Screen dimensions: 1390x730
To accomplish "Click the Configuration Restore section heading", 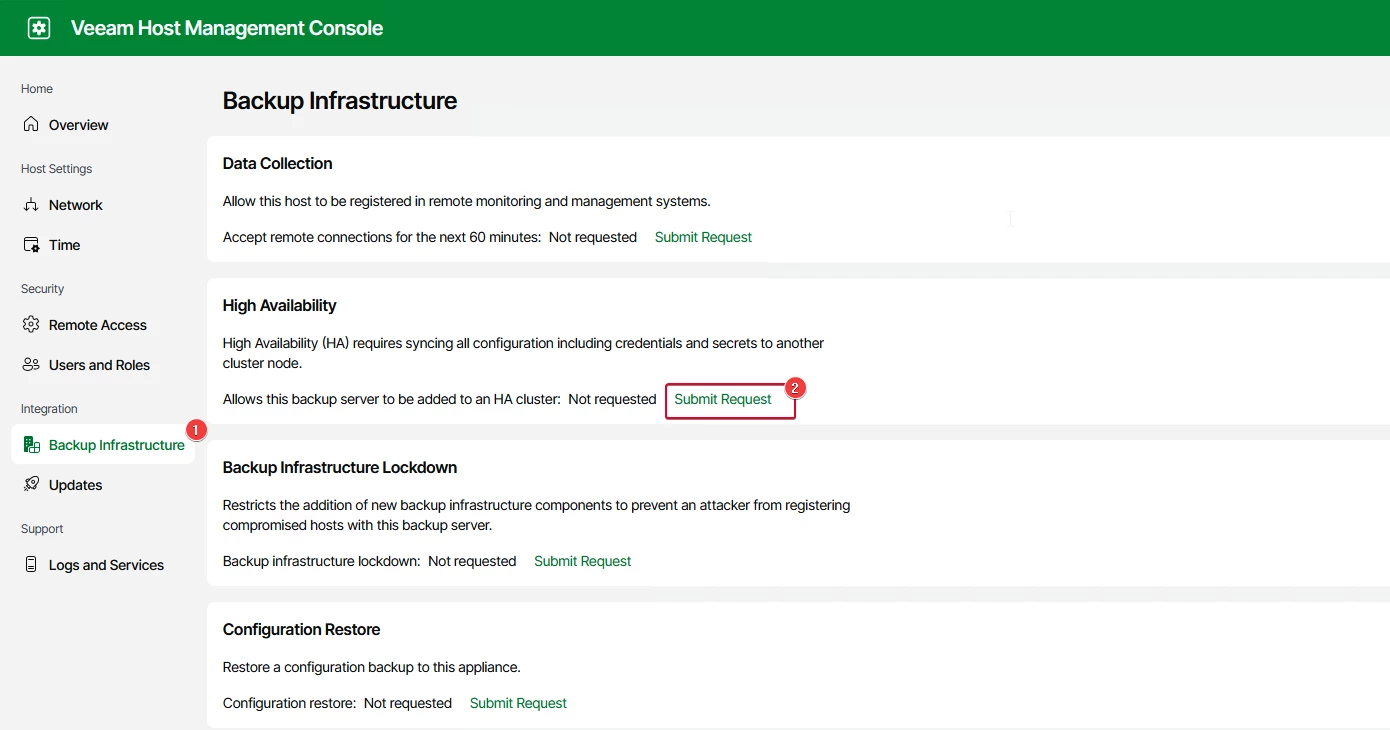I will point(302,629).
